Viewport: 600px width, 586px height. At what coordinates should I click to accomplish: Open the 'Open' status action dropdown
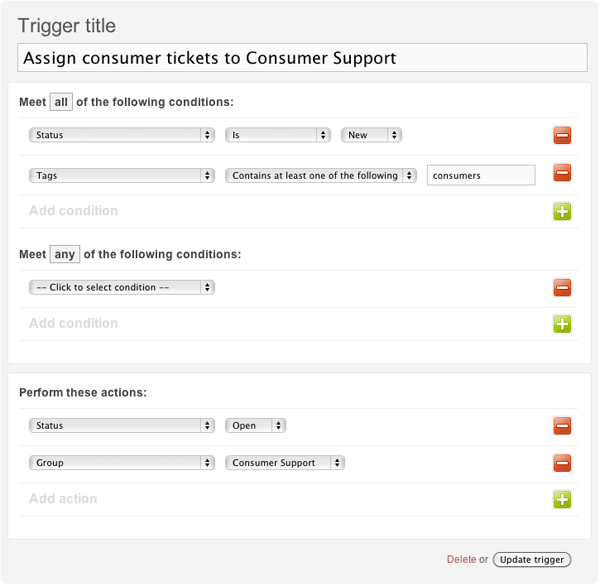(x=255, y=425)
